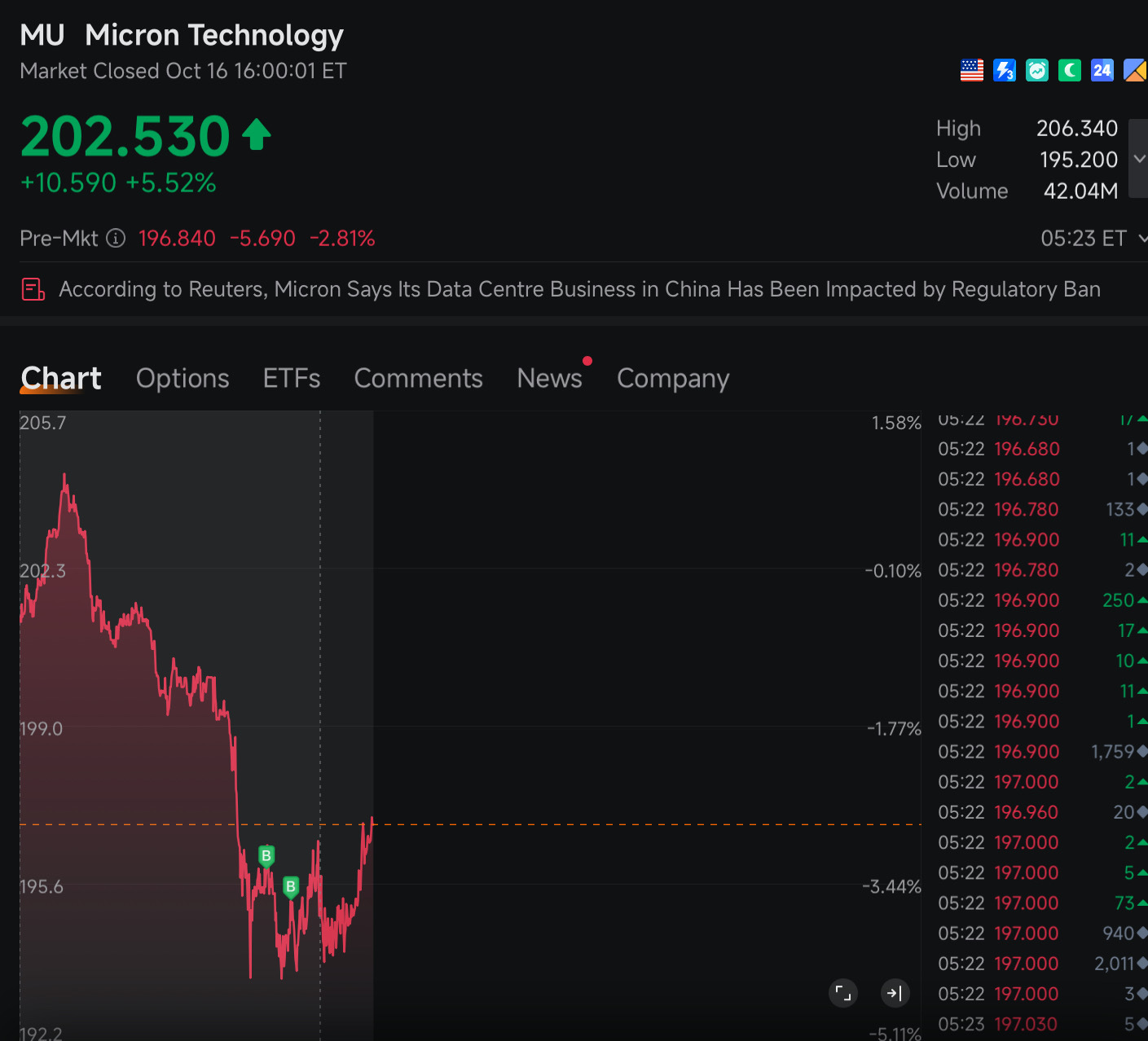Click the red news document icon
The width and height of the screenshot is (1148, 1041).
(x=33, y=289)
